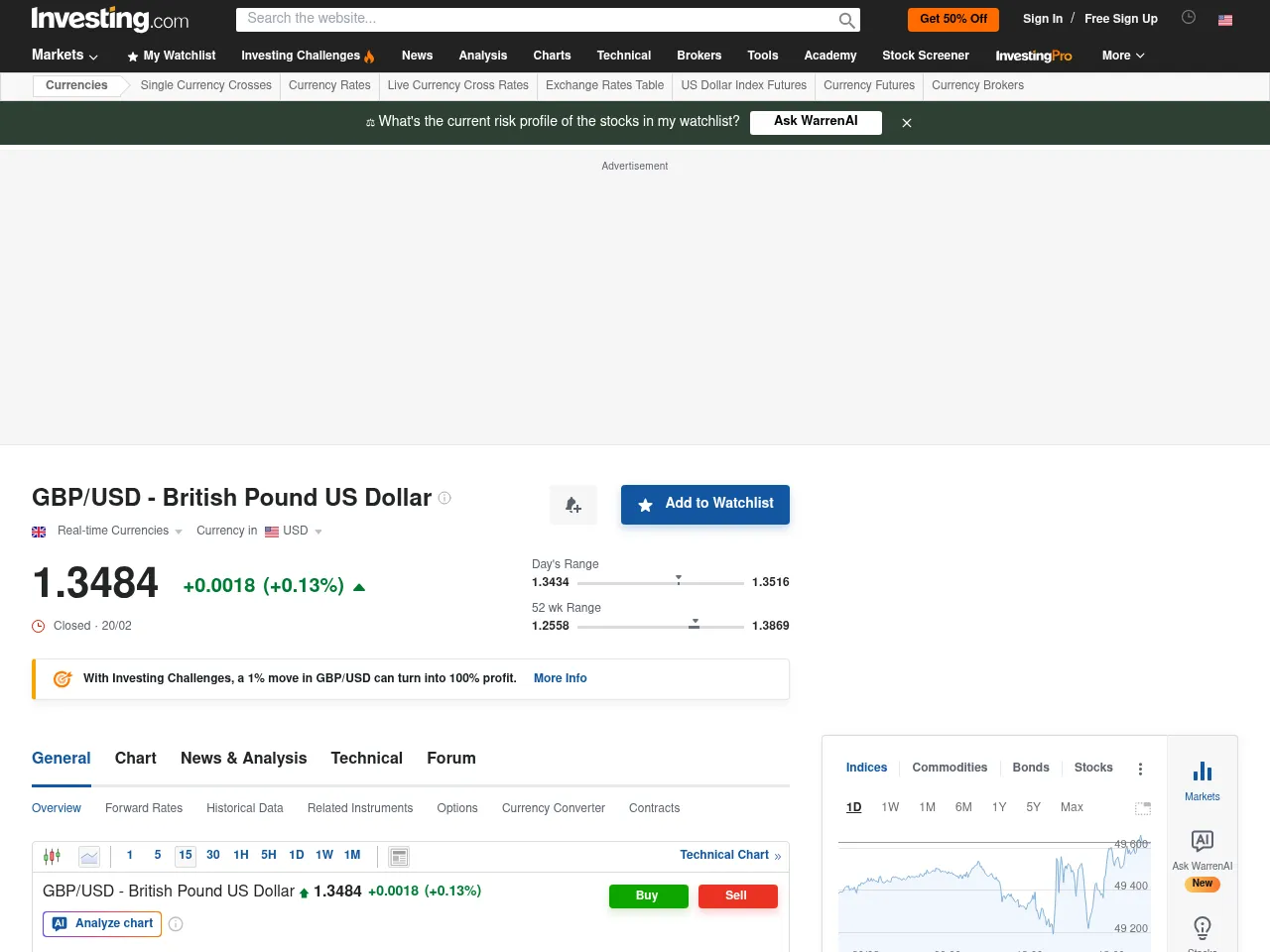Open the news view icon beside timeframes
The width and height of the screenshot is (1270, 952).
tap(399, 856)
